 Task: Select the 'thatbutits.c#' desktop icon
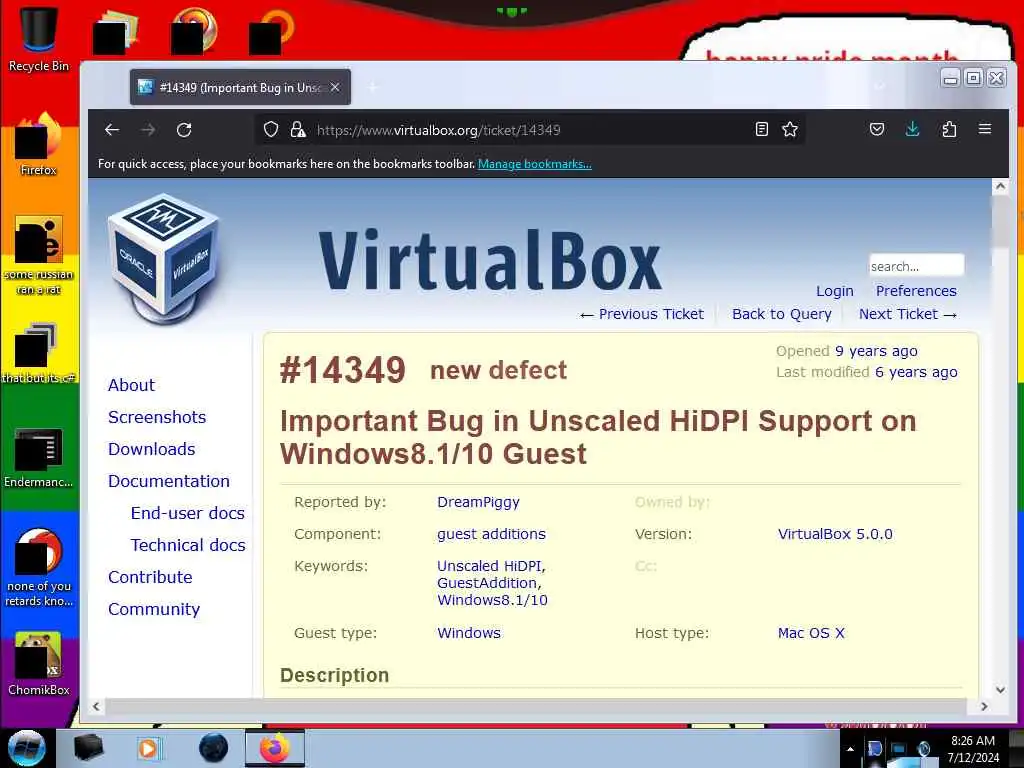pyautogui.click(x=39, y=353)
